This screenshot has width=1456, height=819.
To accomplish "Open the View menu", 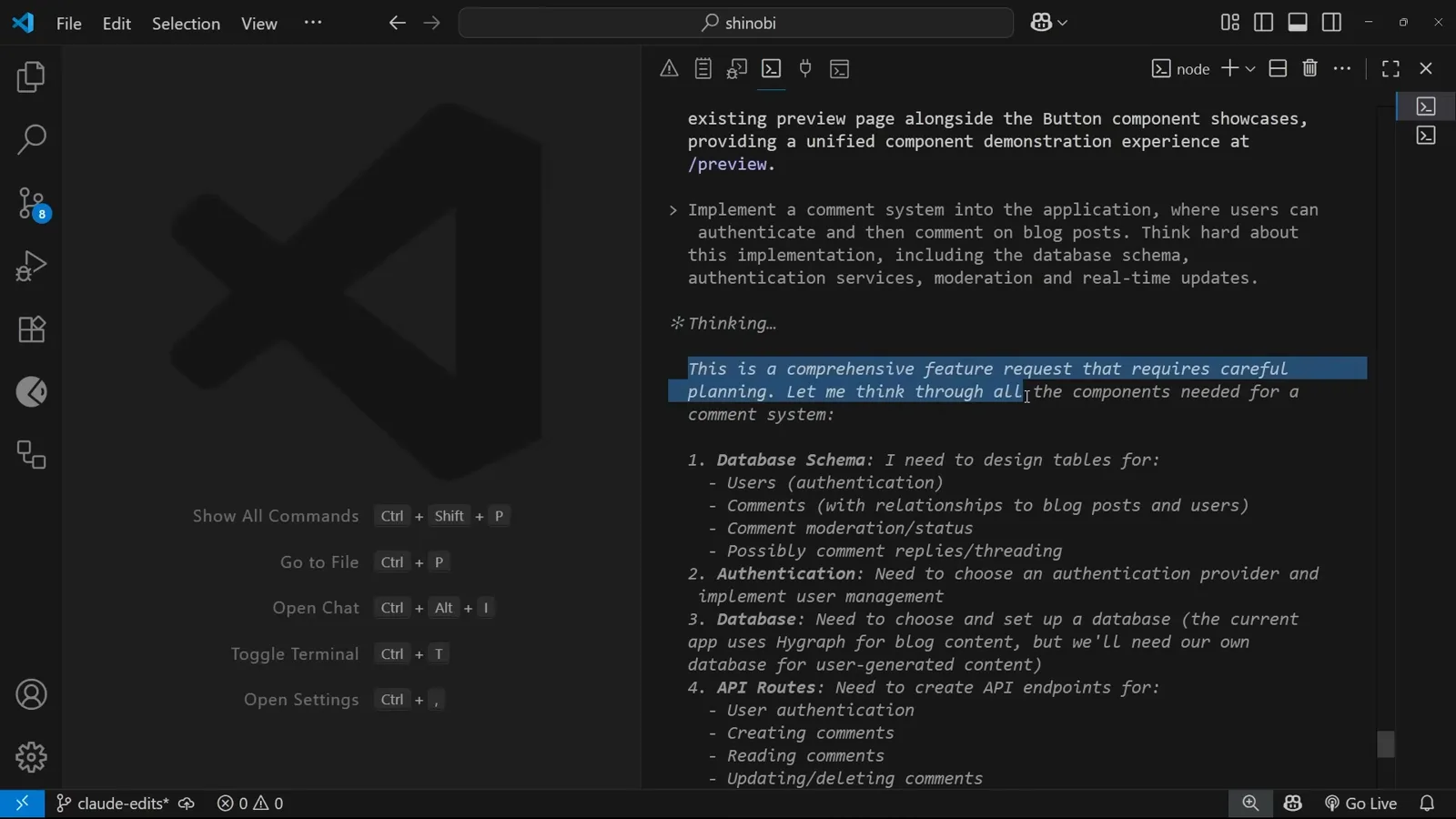I will 259,24.
